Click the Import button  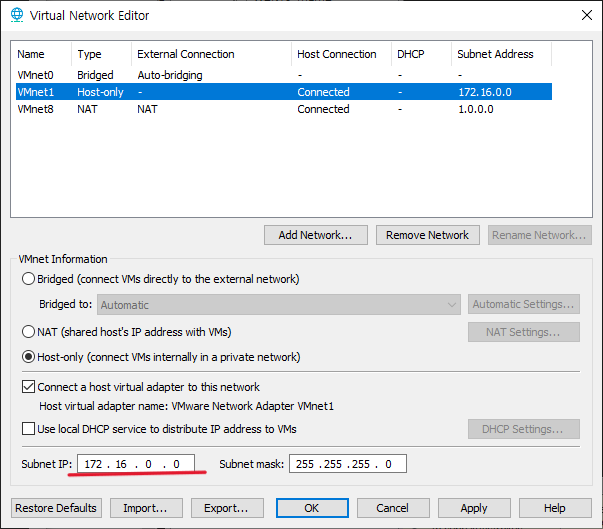(146, 508)
